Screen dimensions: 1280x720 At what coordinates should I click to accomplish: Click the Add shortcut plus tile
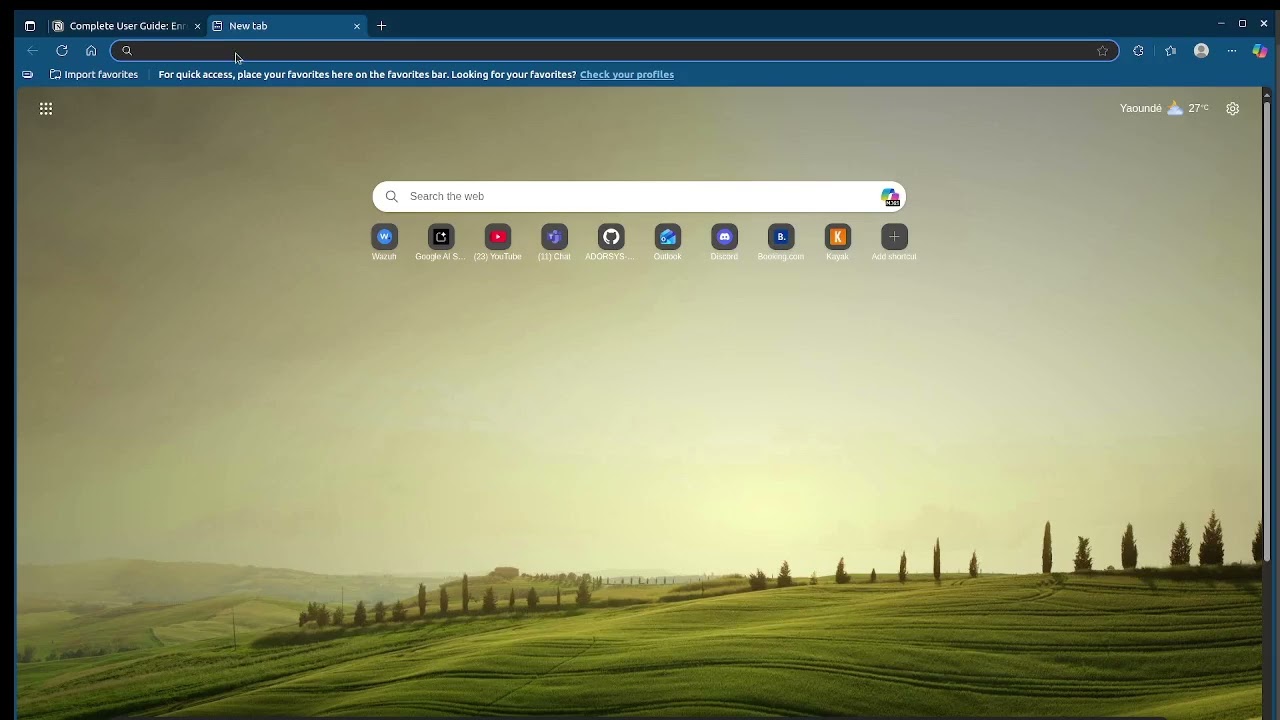click(x=894, y=243)
